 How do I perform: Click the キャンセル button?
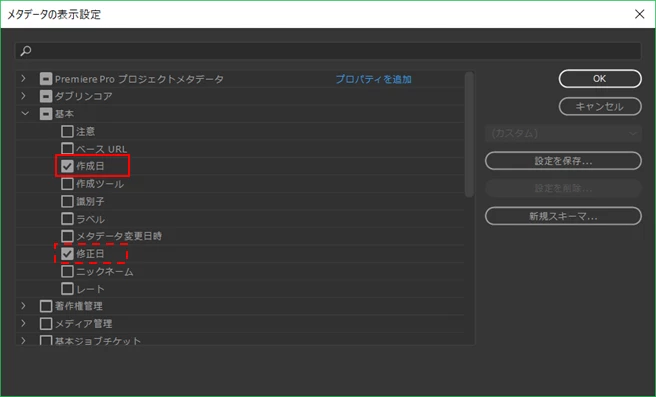(600, 106)
